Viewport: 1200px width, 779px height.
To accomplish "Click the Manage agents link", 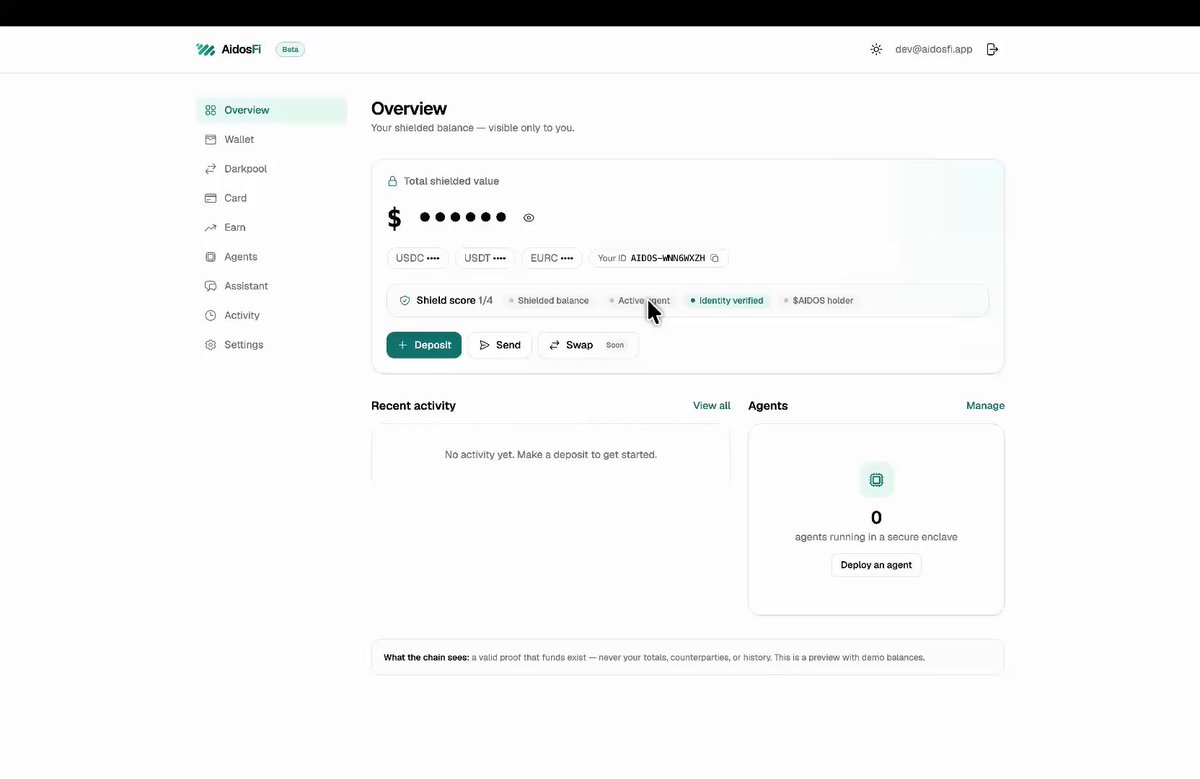I will click(985, 405).
